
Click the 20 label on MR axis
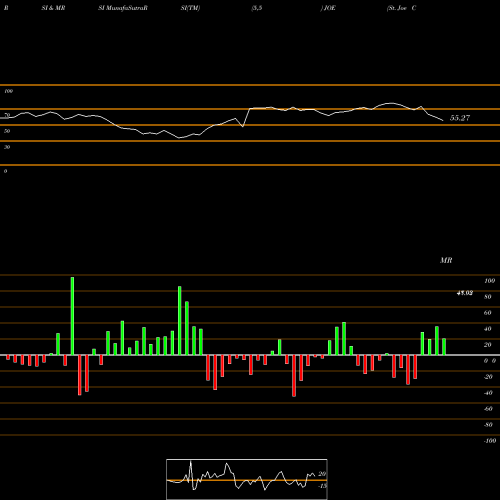pos(488,345)
